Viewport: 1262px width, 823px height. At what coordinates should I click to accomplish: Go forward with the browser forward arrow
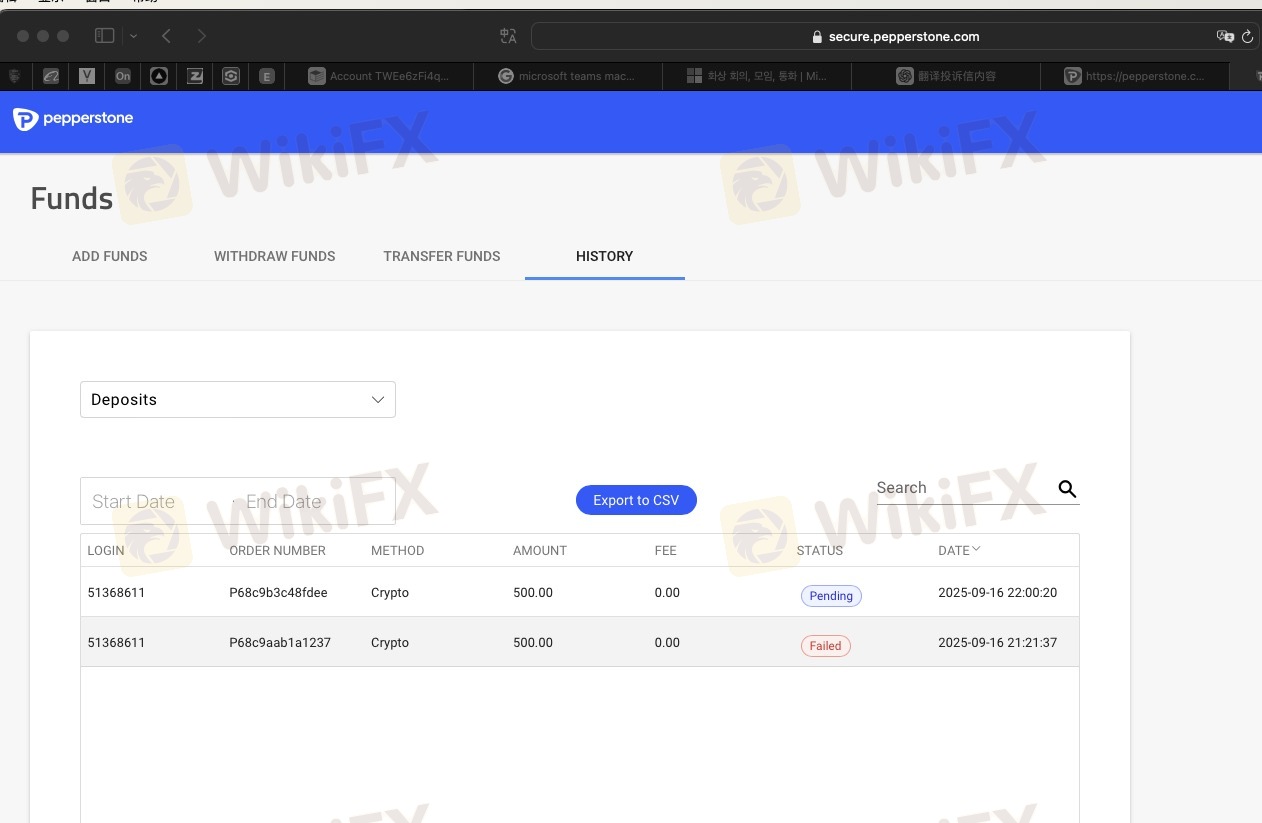click(x=202, y=36)
